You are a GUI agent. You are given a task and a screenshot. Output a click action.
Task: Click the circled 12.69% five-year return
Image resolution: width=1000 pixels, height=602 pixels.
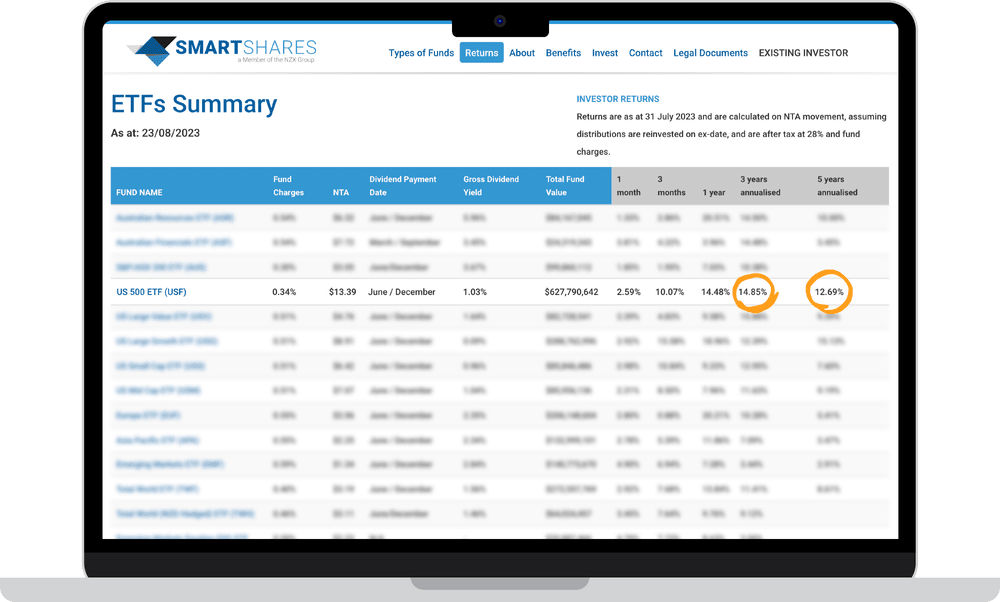pos(828,291)
